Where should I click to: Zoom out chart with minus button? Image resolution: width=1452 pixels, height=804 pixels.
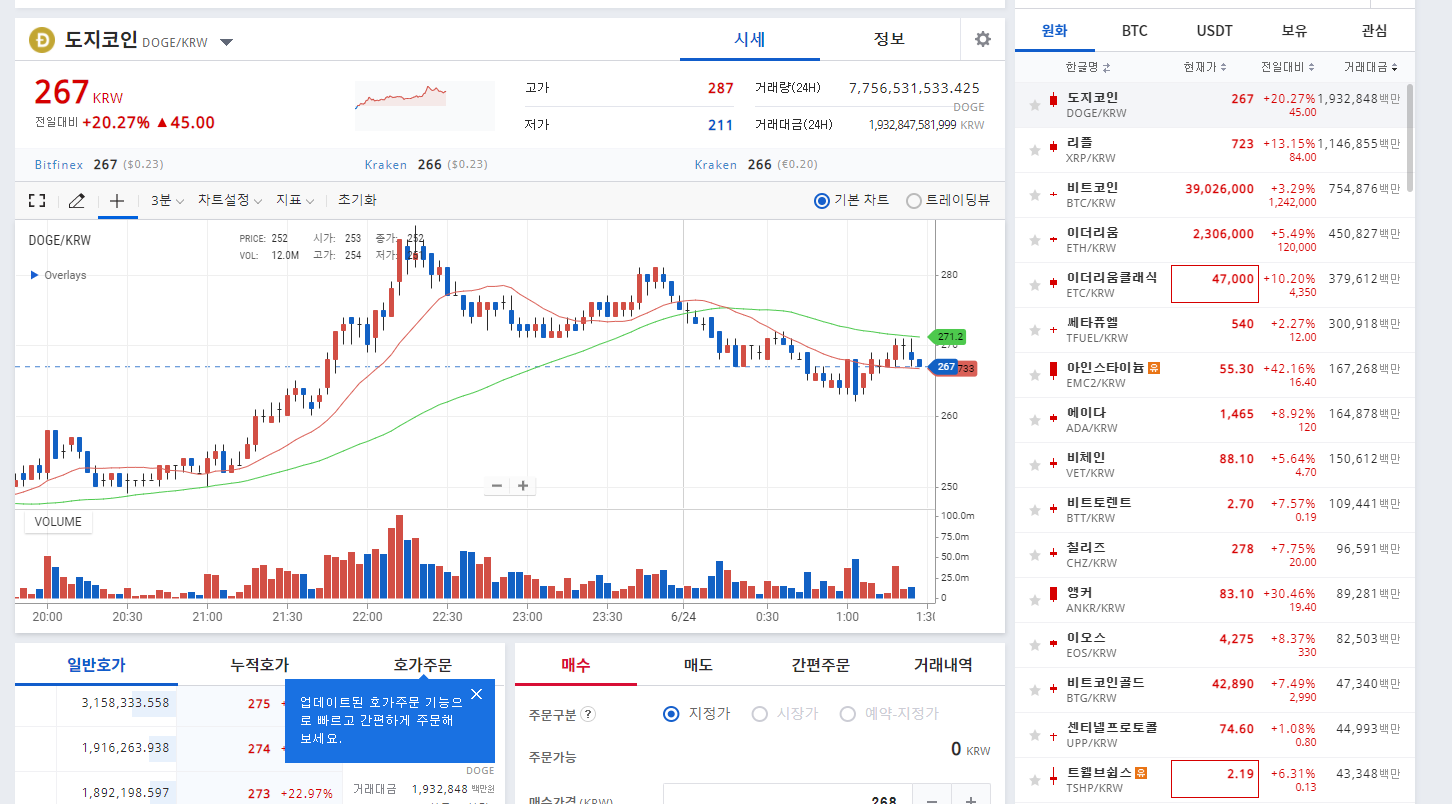click(497, 486)
